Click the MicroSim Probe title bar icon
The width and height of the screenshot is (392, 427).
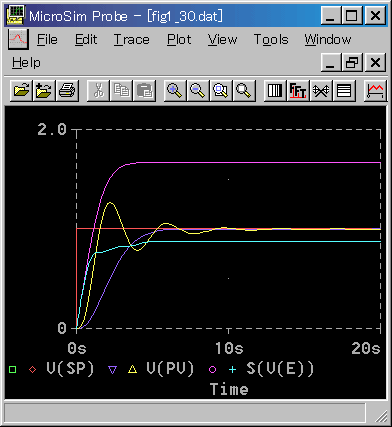point(15,15)
